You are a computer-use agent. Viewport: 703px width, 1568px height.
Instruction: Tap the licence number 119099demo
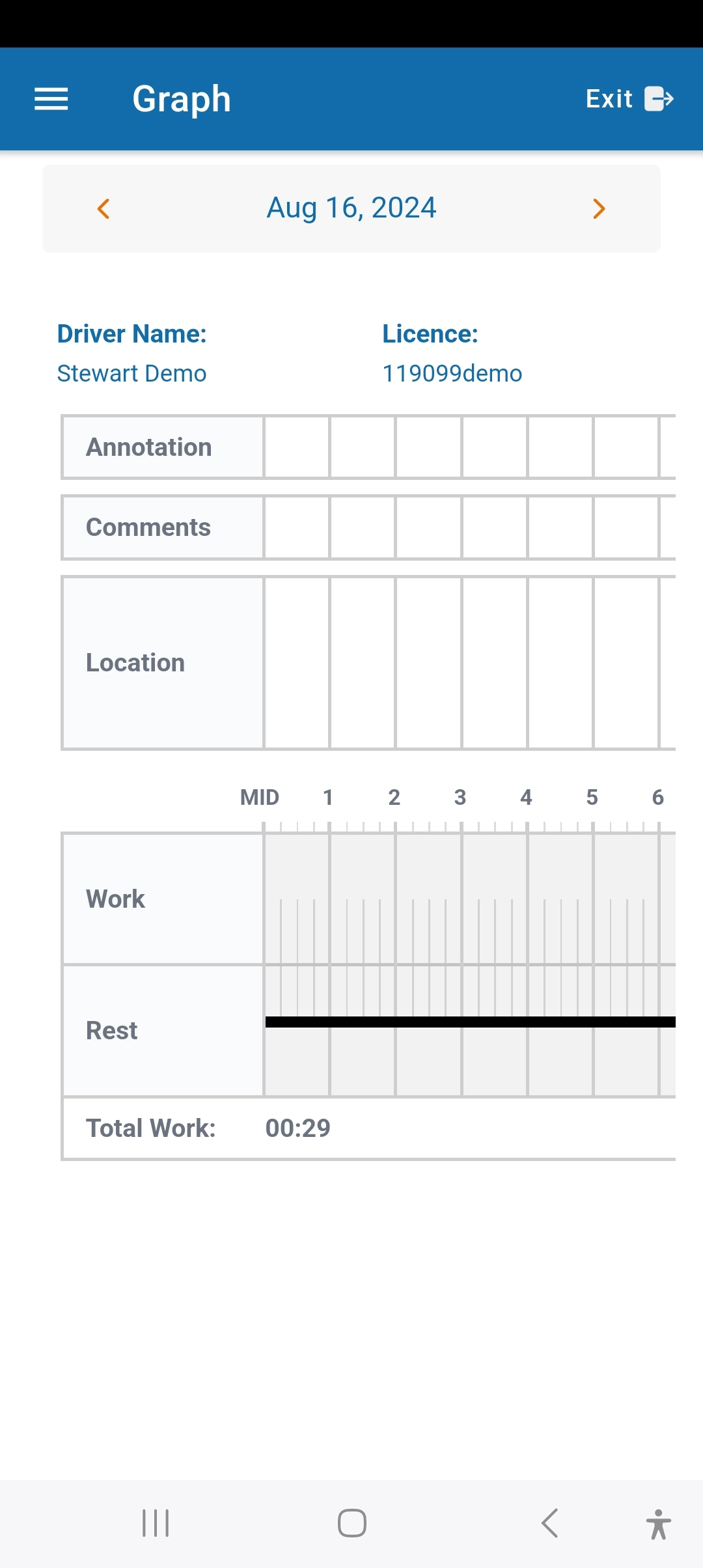[452, 374]
